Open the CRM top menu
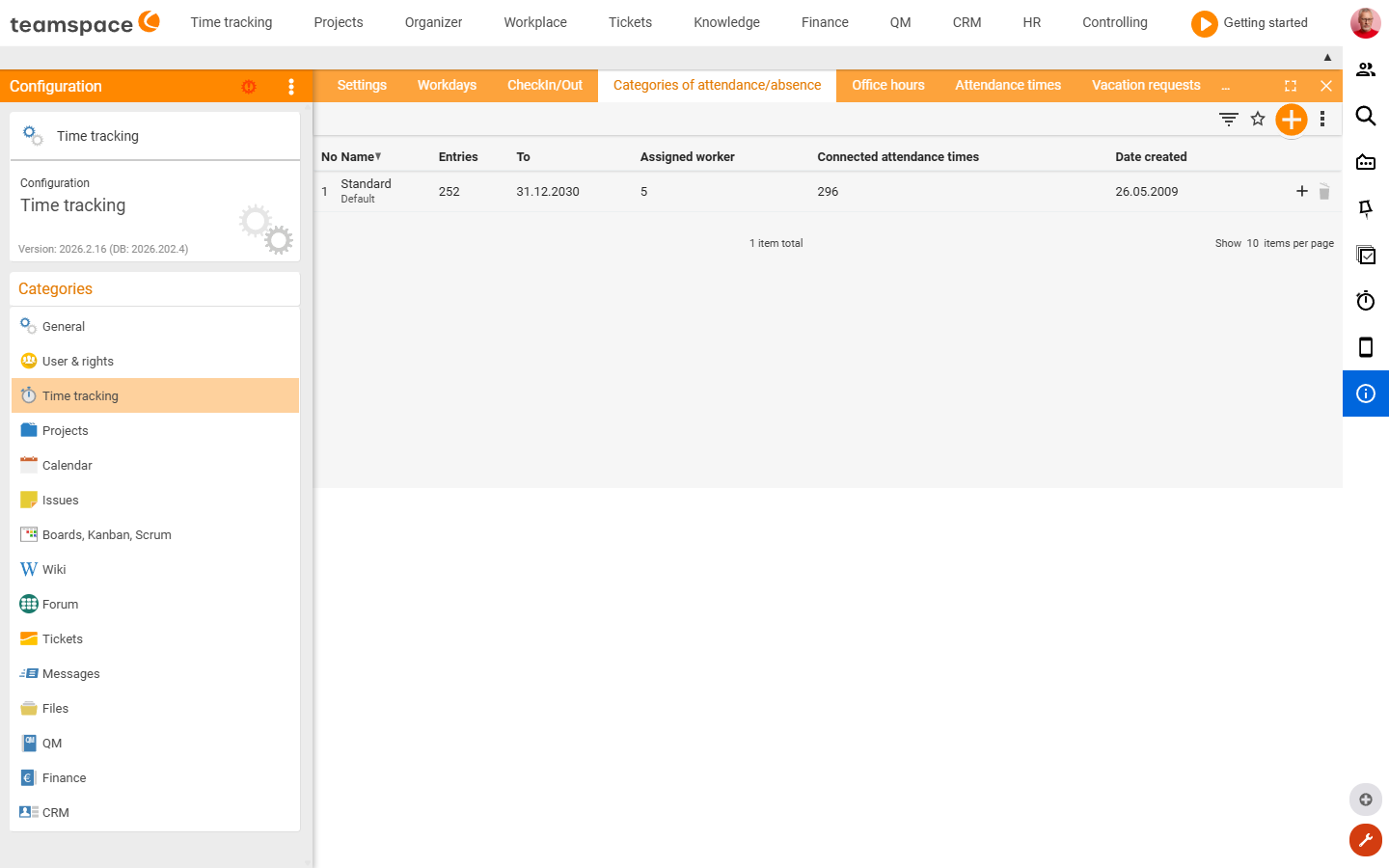The width and height of the screenshot is (1389, 868). tap(967, 22)
